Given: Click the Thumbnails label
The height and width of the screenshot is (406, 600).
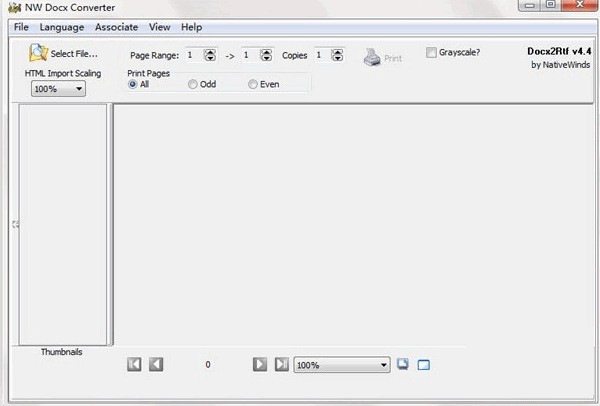Looking at the screenshot, I should point(62,352).
